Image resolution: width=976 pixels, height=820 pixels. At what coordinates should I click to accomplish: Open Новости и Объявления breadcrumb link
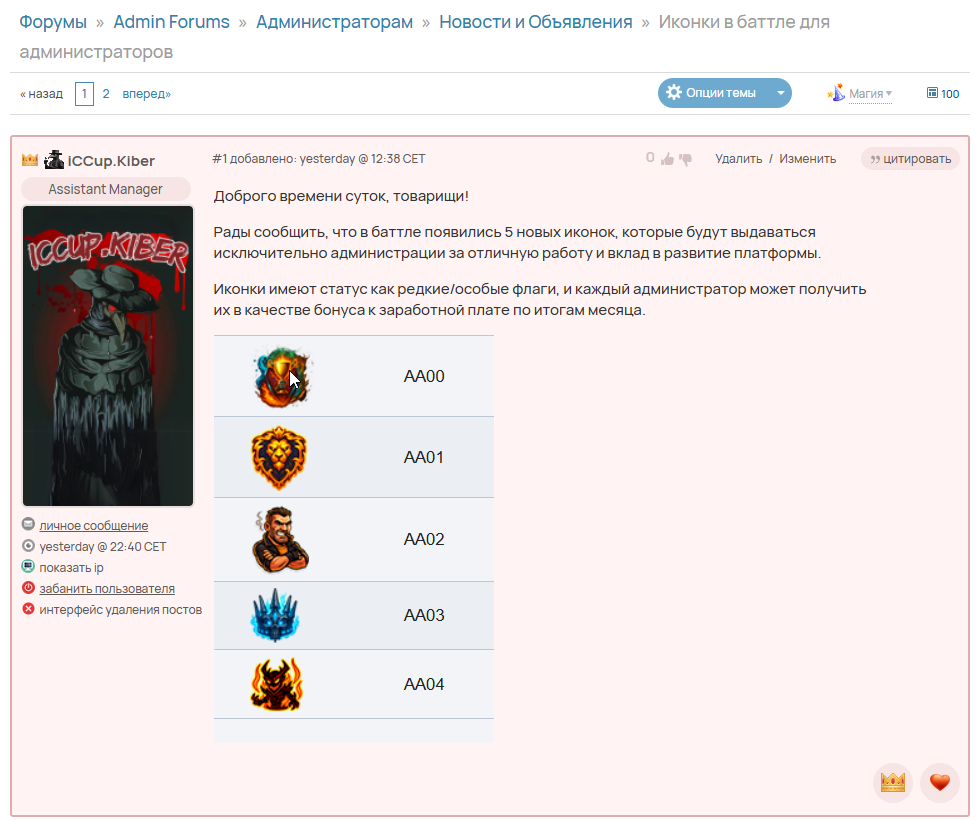[535, 22]
